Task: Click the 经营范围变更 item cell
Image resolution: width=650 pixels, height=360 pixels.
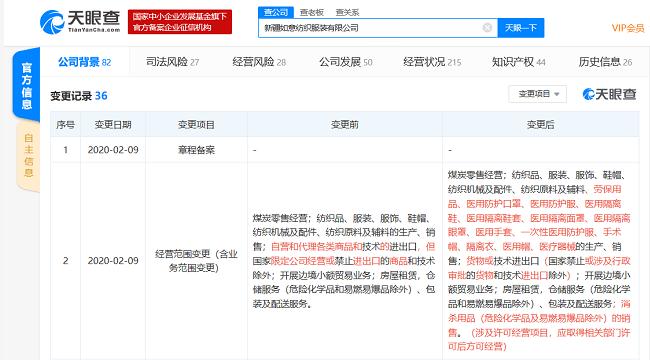Action: 196,260
